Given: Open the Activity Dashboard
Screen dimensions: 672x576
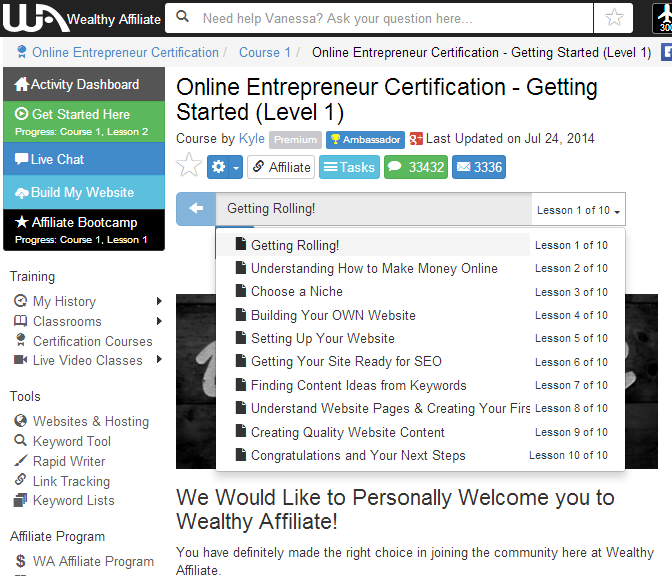Looking at the screenshot, I should 84,84.
